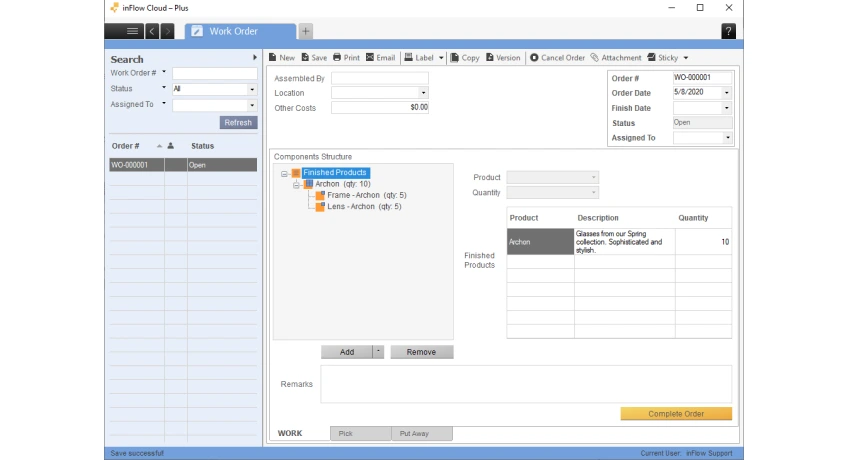Click the Other Costs field
Viewport: 847px width, 460px height.
[x=380, y=107]
